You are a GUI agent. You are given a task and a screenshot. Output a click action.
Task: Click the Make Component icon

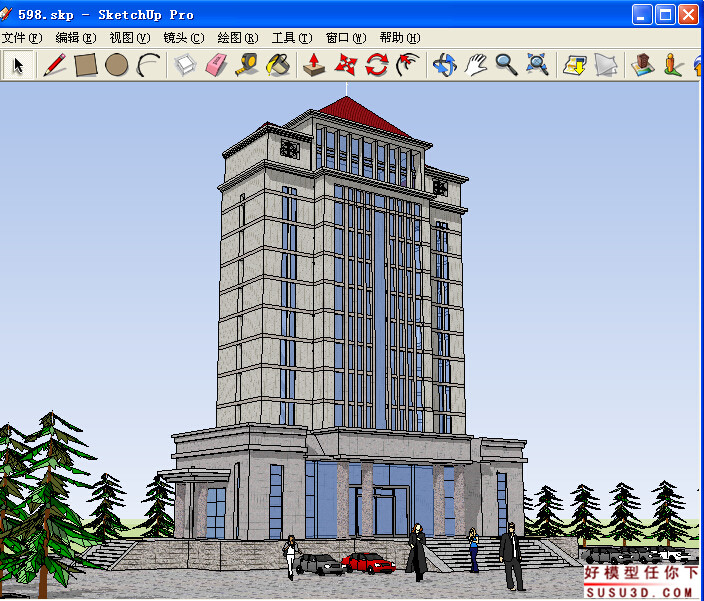pyautogui.click(x=185, y=66)
